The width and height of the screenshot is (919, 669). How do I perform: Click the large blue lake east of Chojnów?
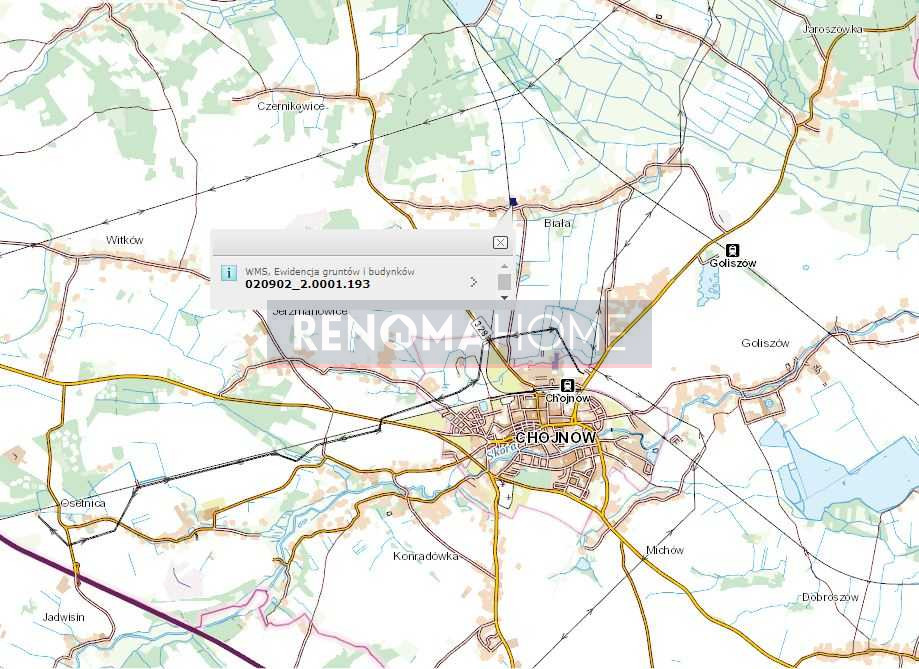click(844, 475)
